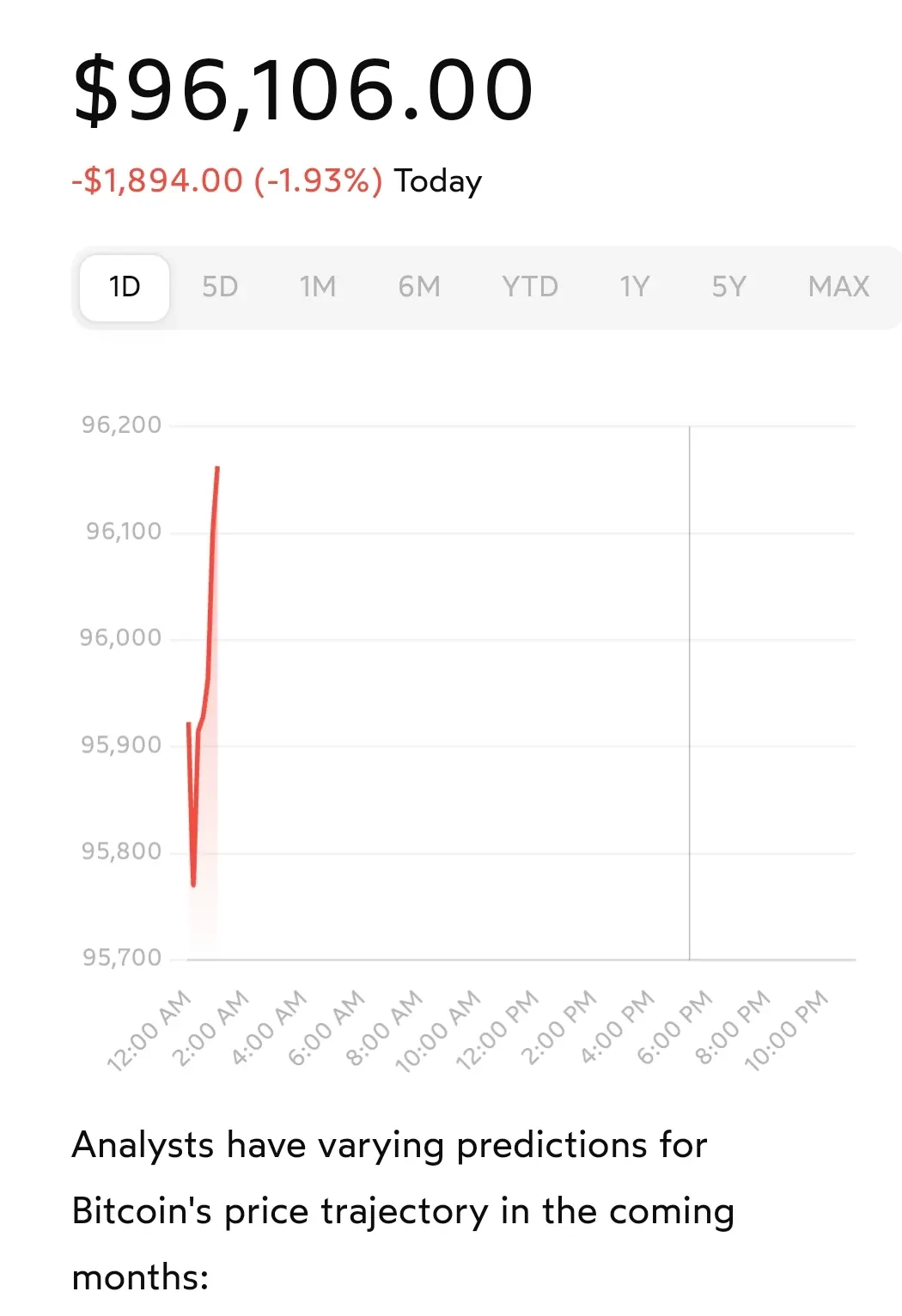
Task: Click the 95,700 y-axis label
Action: pyautogui.click(x=121, y=958)
